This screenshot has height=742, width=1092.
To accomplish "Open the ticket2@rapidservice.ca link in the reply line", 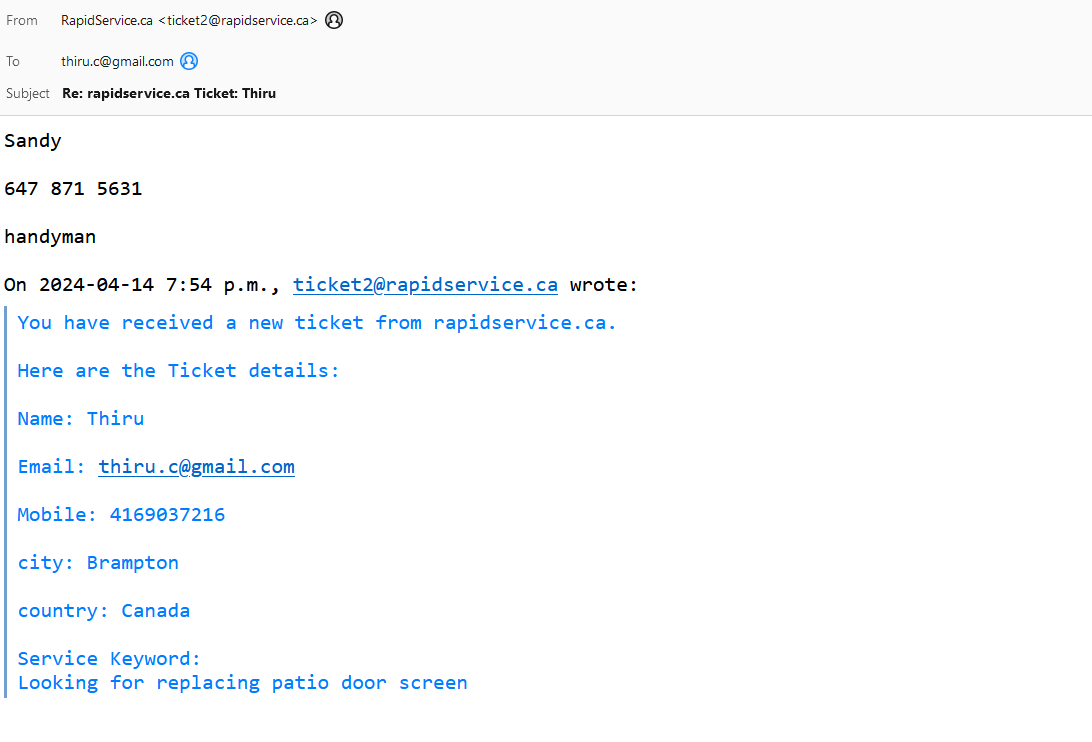I will (425, 285).
